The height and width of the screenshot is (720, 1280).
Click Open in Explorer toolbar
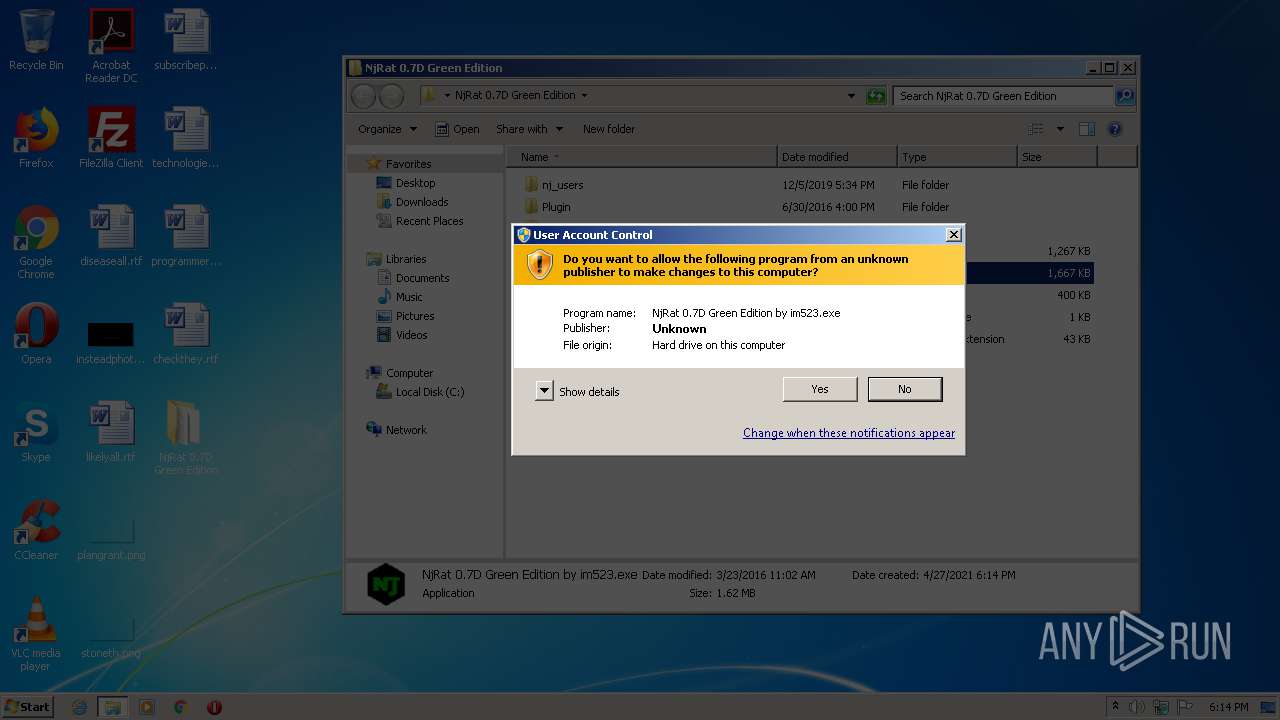(x=457, y=129)
